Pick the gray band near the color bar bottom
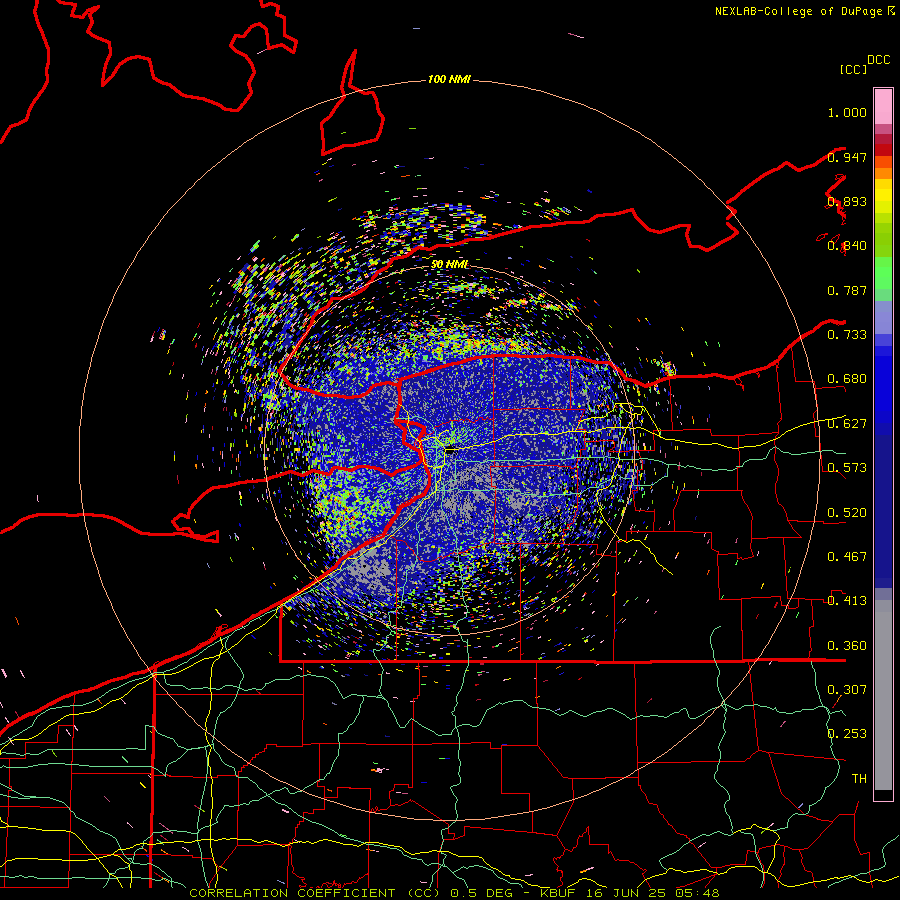The width and height of the screenshot is (900, 900). (883, 695)
